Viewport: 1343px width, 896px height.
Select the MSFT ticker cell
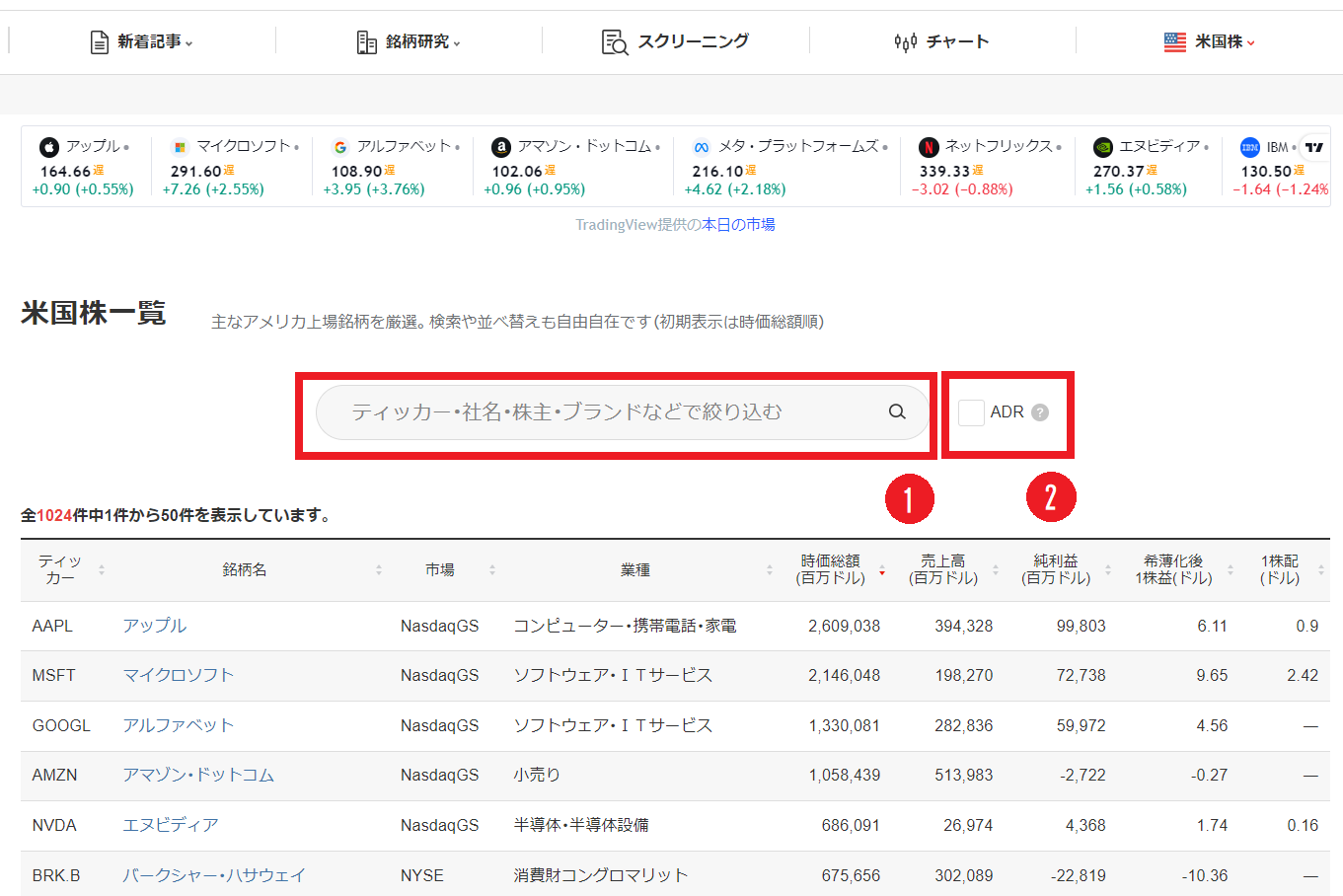click(x=53, y=675)
